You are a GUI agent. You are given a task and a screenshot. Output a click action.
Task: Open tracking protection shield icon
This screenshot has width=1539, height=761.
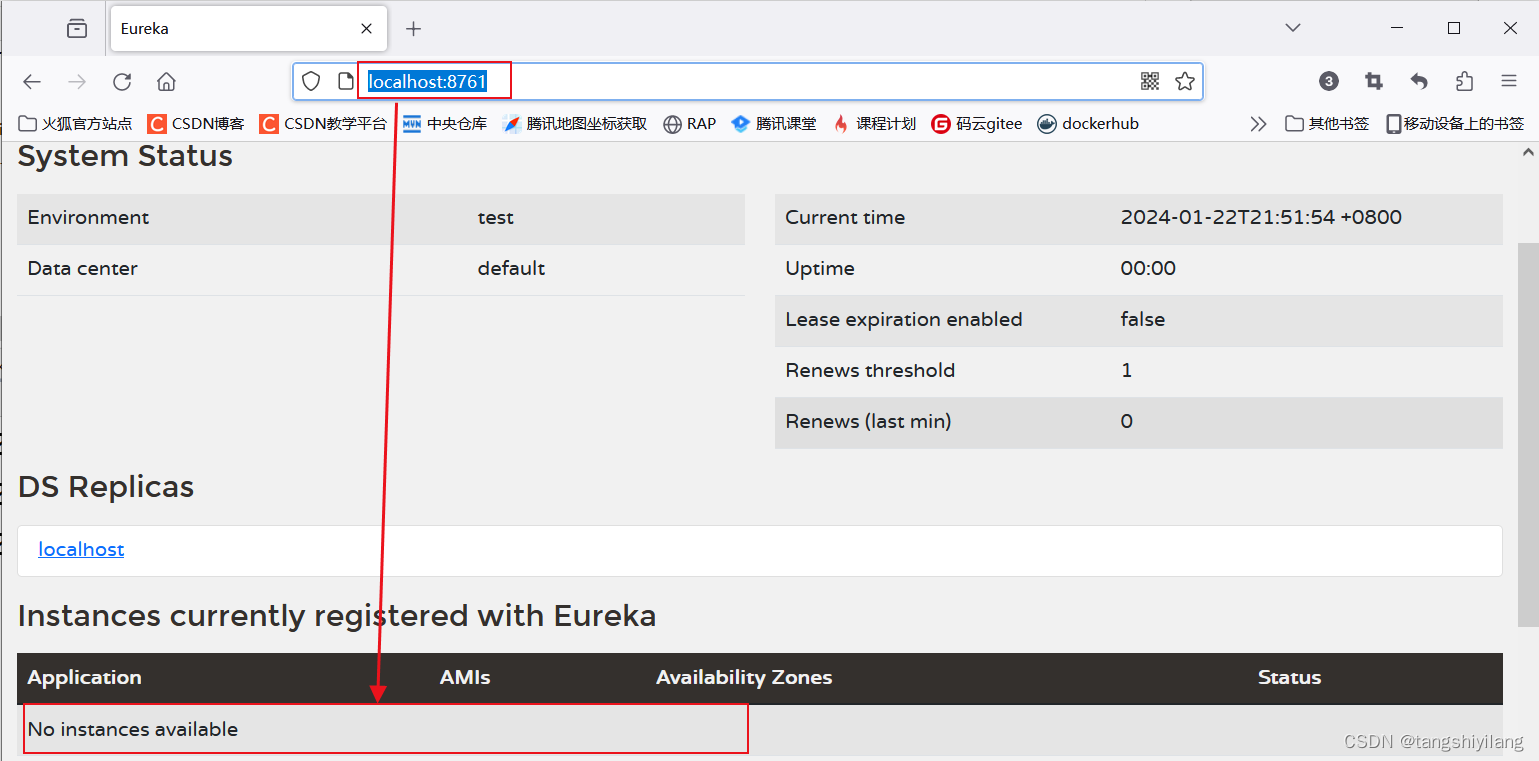(x=311, y=82)
